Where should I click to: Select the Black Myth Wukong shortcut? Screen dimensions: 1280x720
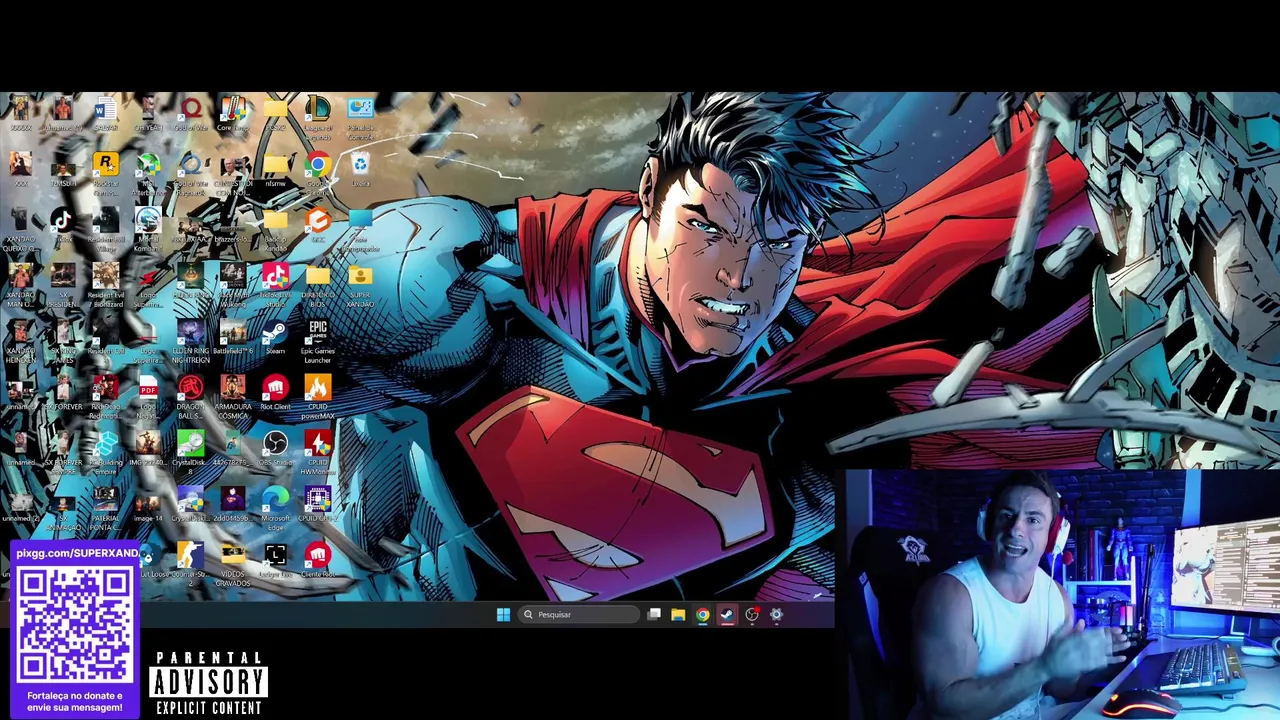233,286
